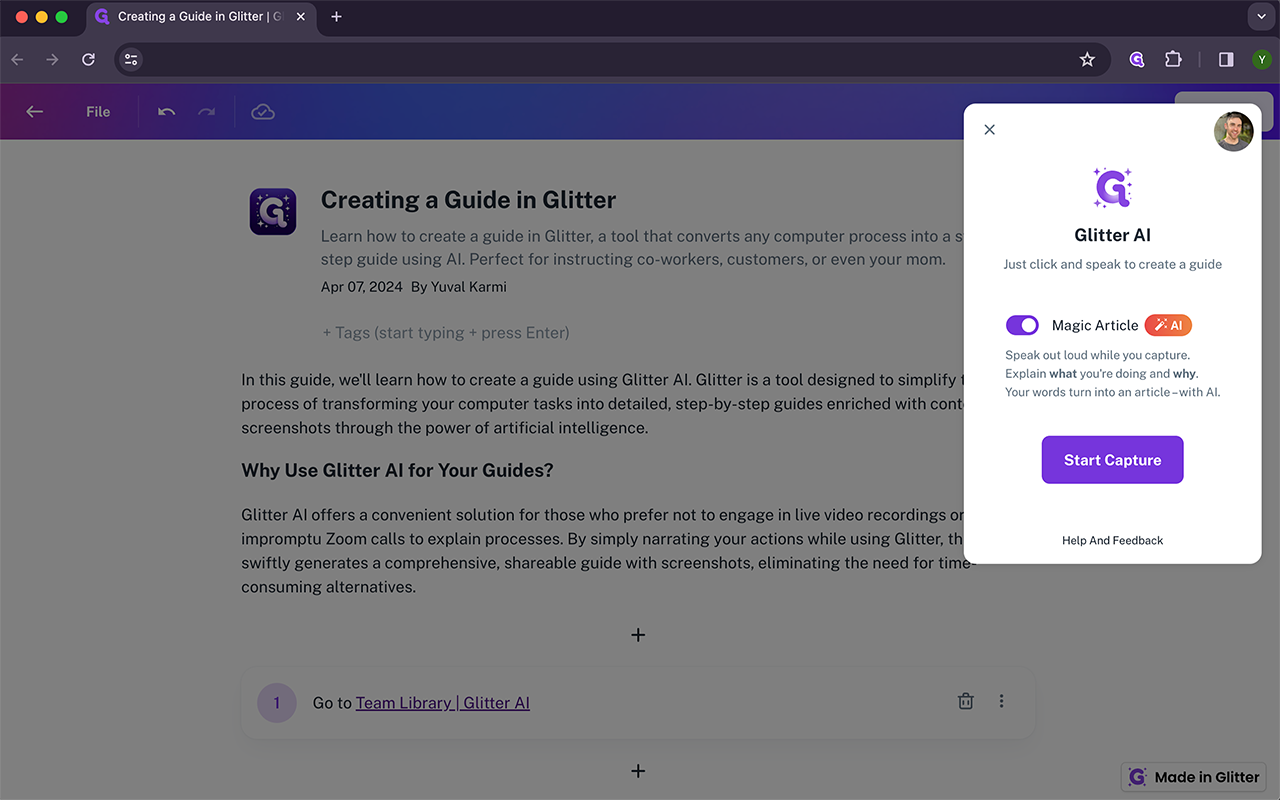Toggle the browser side panel icon
Screen dimensions: 1280x800
coord(1226,60)
